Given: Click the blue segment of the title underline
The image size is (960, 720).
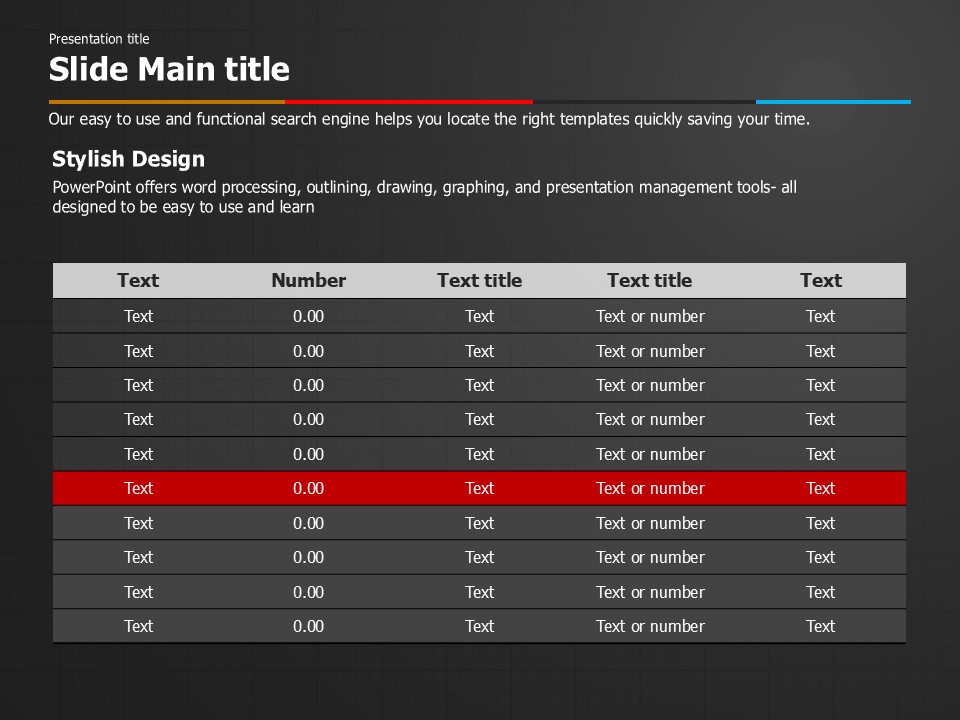Looking at the screenshot, I should (833, 102).
